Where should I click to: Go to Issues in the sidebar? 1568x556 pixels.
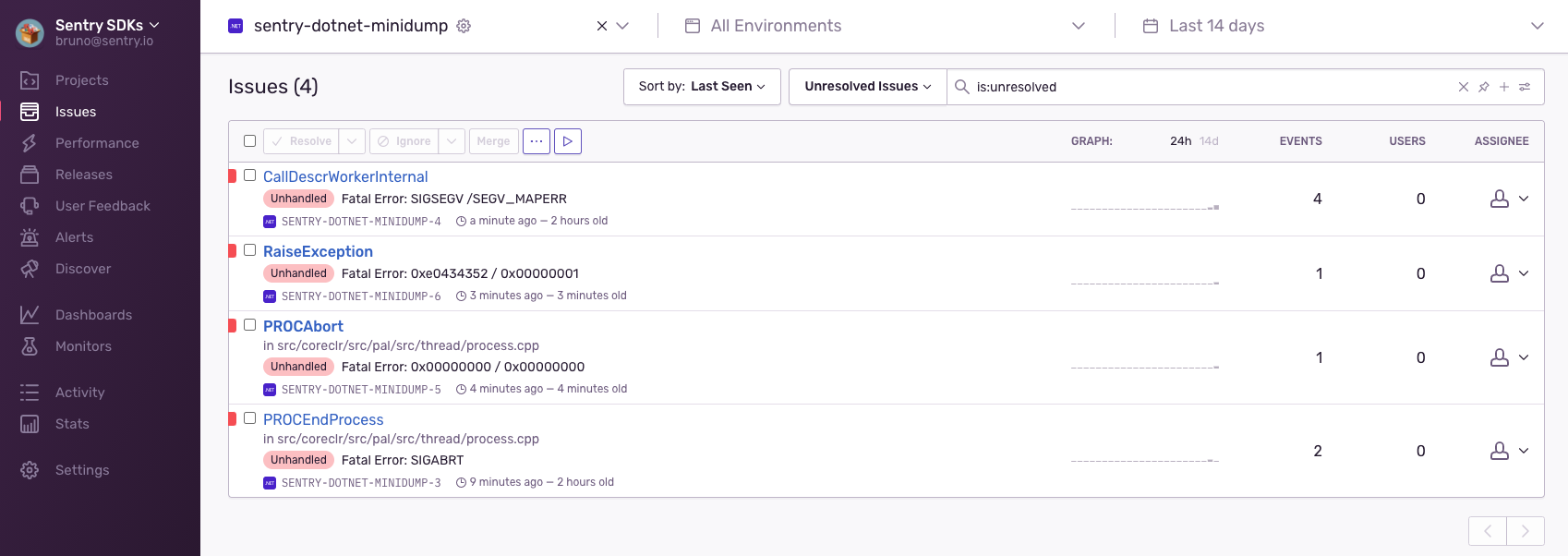[76, 112]
